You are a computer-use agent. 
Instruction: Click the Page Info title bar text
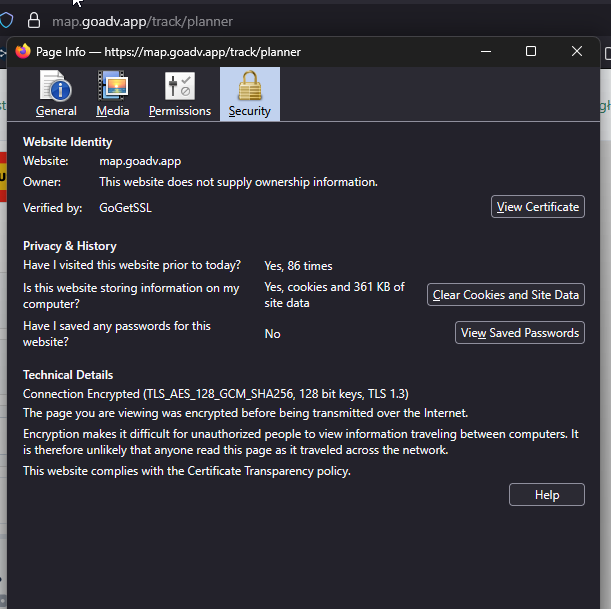168,52
